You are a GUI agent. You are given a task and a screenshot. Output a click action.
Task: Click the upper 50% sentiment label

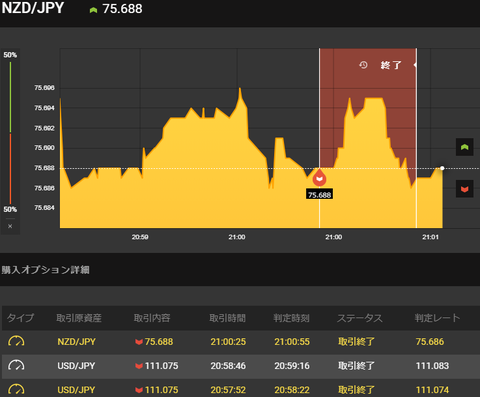[x=10, y=55]
